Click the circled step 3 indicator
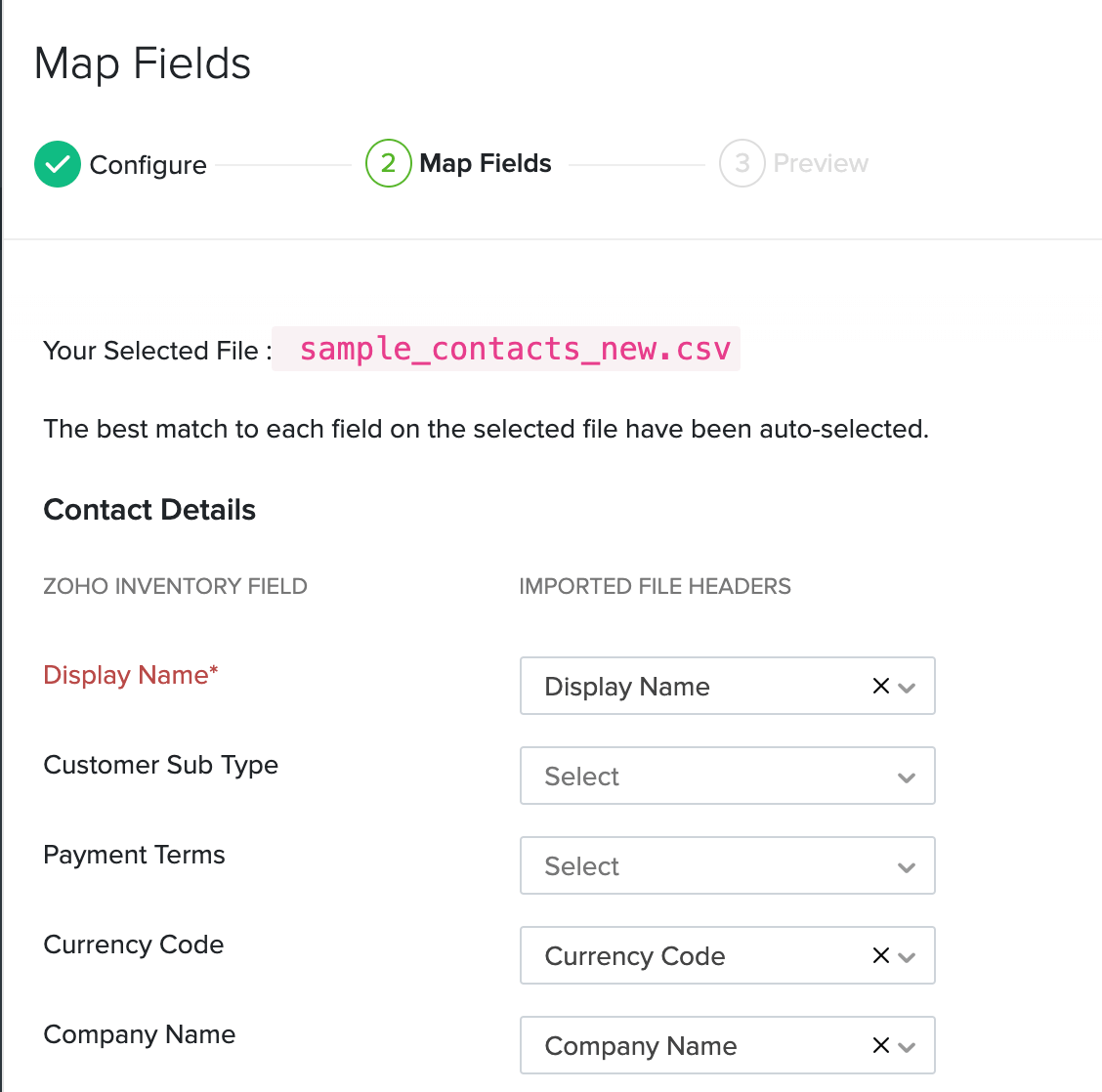 tap(742, 163)
